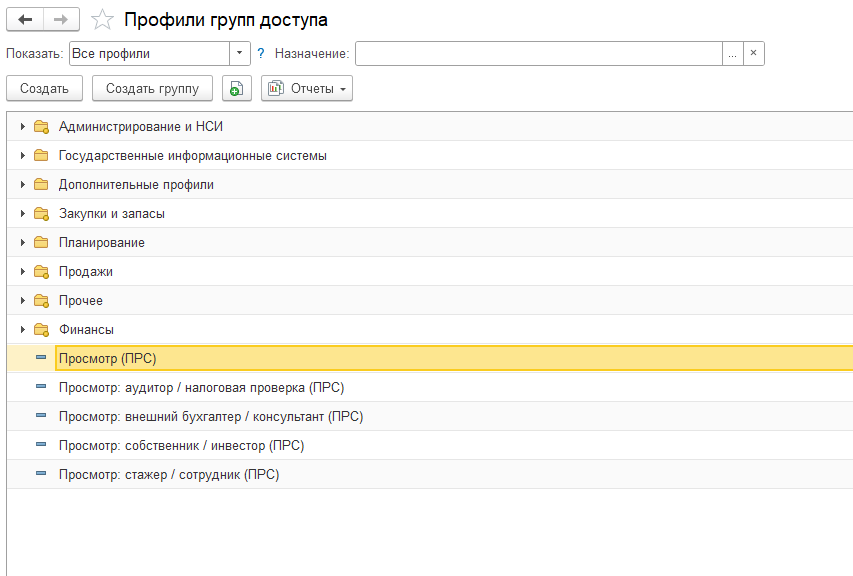Select Просмотр: внешний бухгалтер / консультант (ПРС)
Screen dimensions: 853x576
430,417
